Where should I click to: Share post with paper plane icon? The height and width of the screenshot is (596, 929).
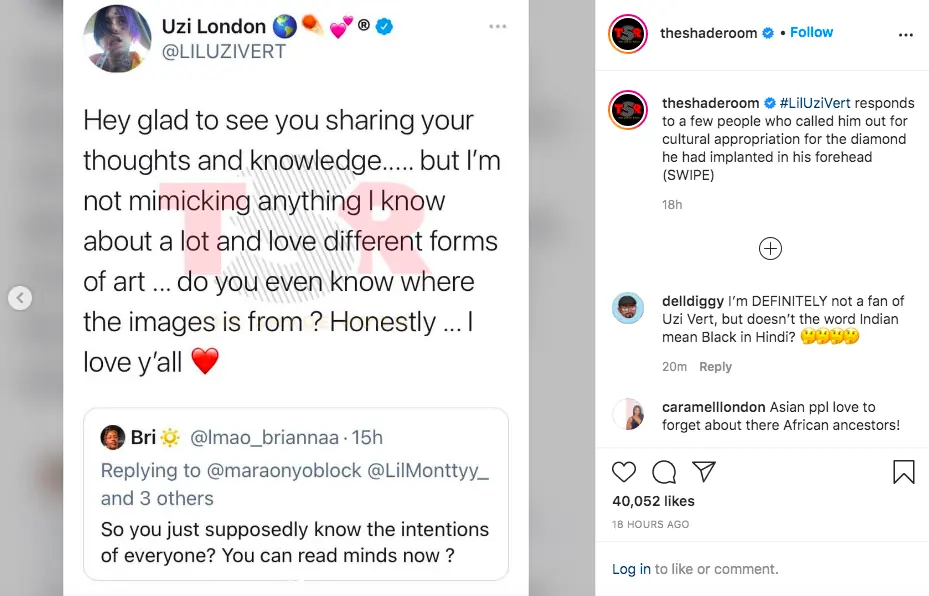704,472
